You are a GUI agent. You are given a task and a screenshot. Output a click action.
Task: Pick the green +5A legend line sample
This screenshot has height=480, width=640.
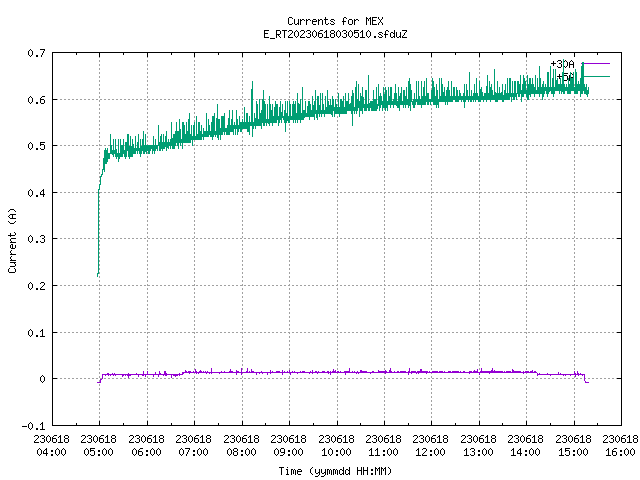click(596, 77)
